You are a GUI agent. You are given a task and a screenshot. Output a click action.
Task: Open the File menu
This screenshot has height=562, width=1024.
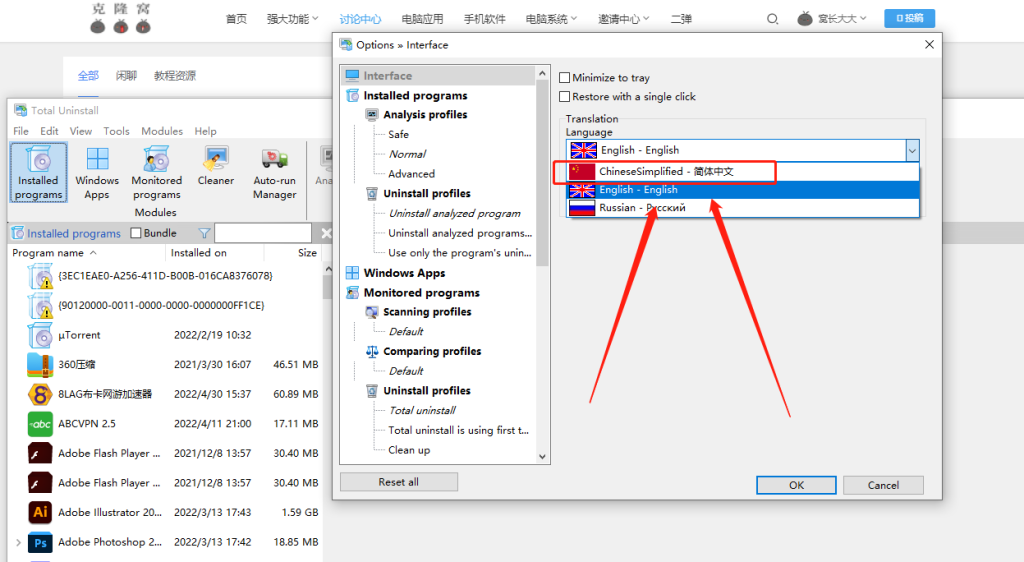21,131
